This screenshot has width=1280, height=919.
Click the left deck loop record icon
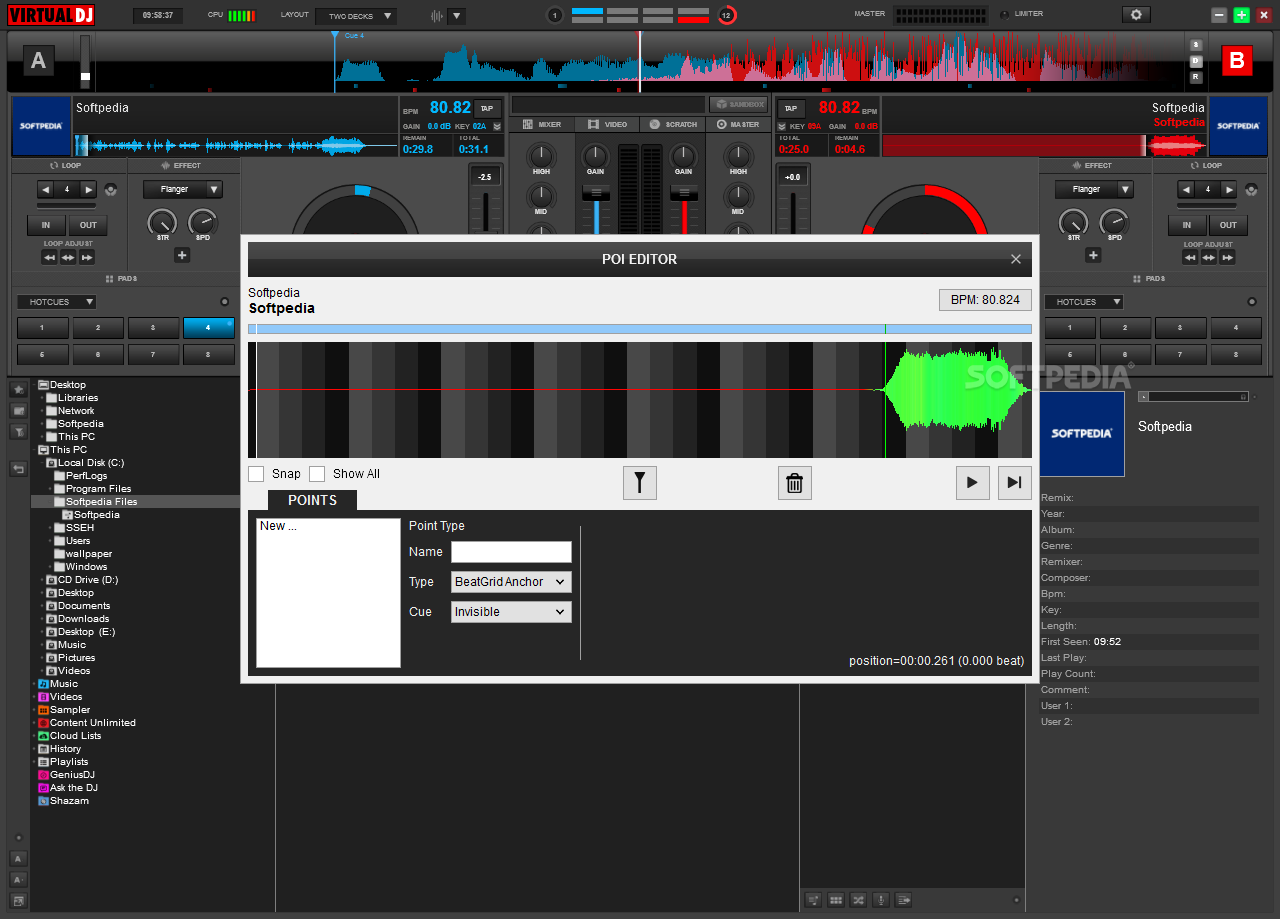click(x=110, y=189)
